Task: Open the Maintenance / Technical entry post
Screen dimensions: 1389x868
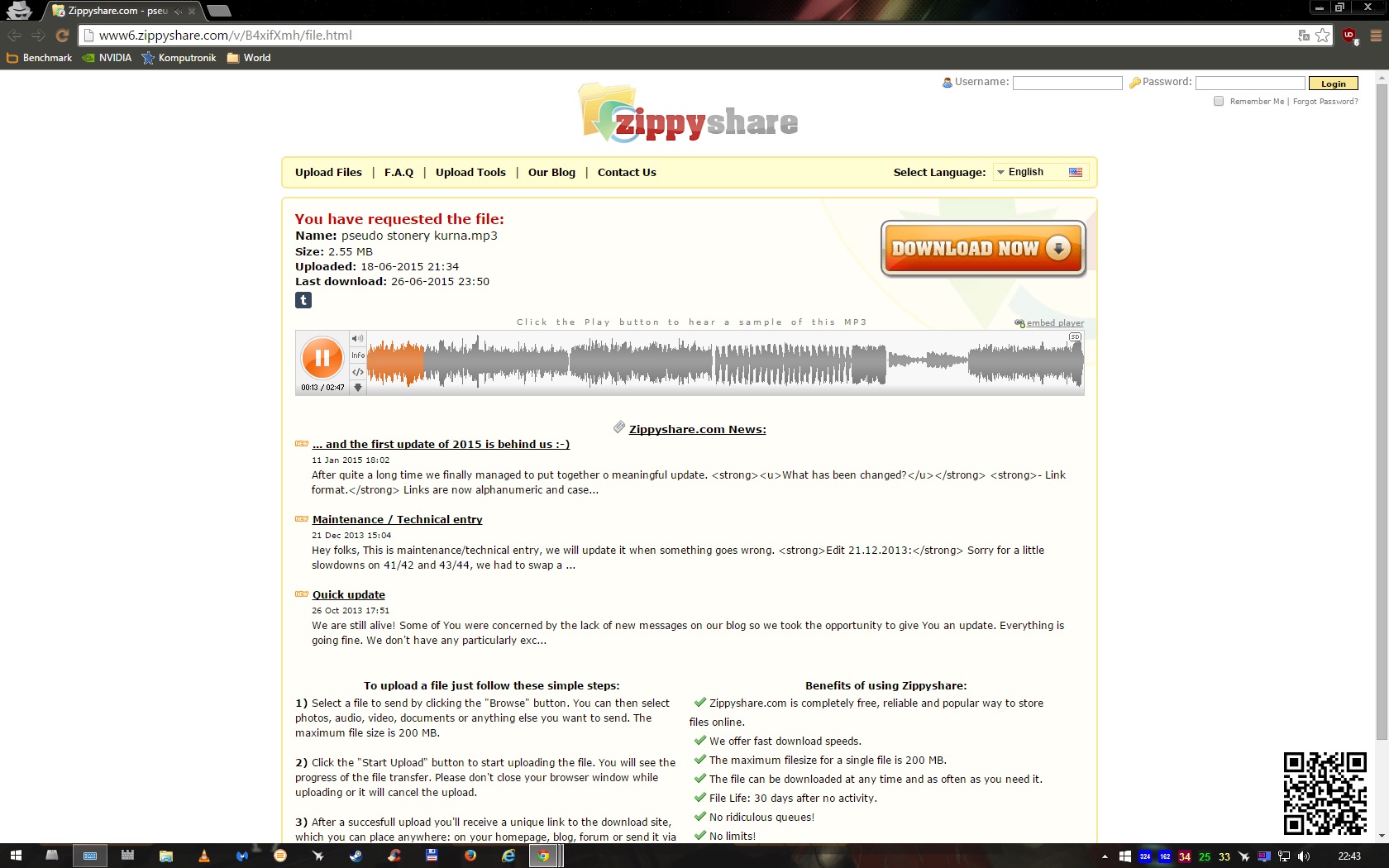Action: tap(397, 519)
